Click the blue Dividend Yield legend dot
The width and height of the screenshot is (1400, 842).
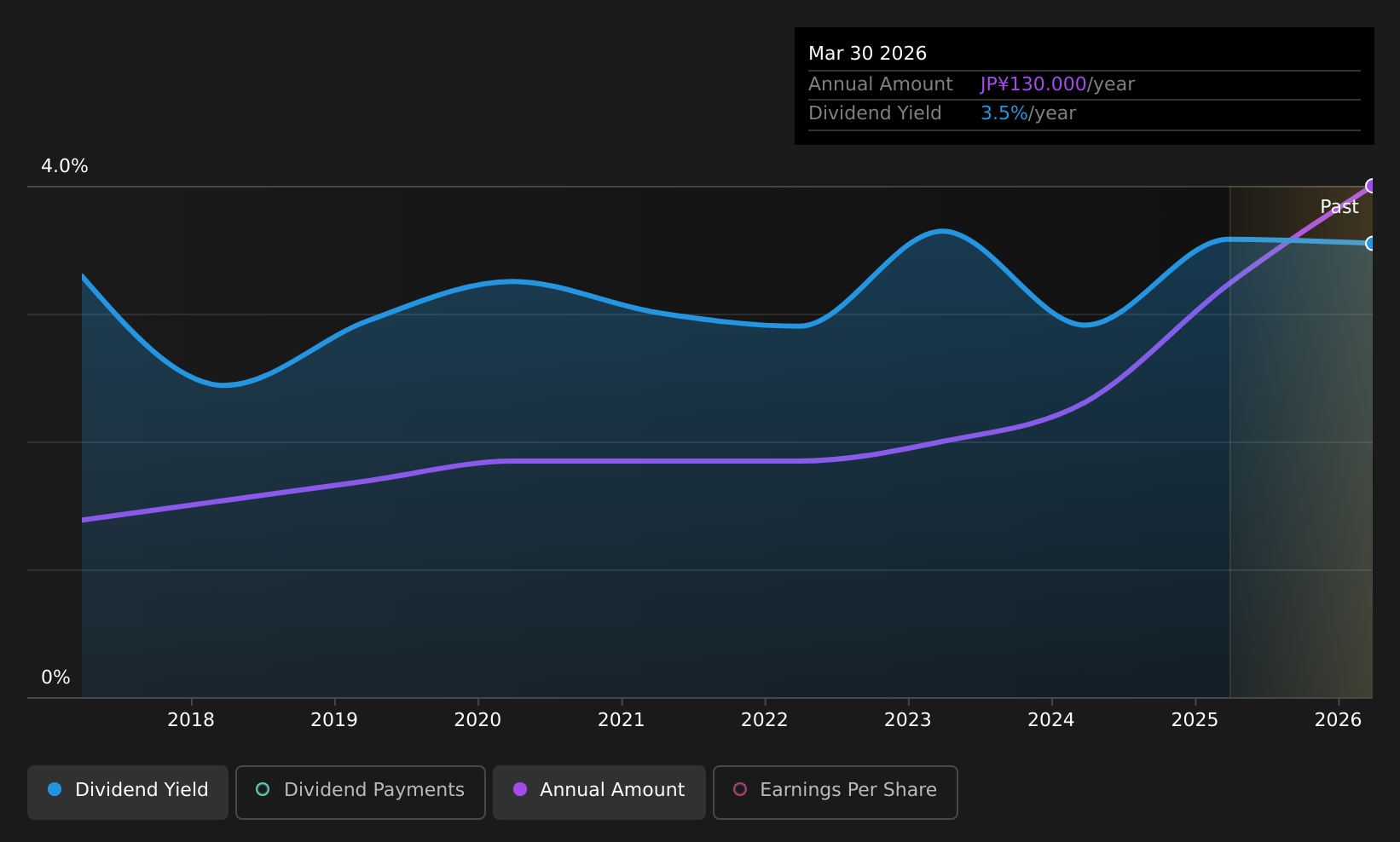[x=53, y=790]
